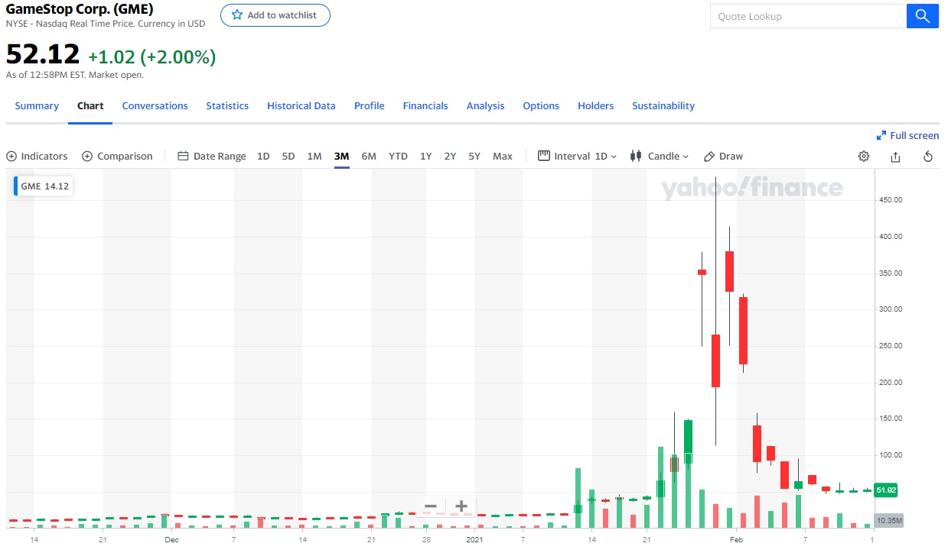Choose the YTD range option
The image size is (948, 553).
point(398,156)
